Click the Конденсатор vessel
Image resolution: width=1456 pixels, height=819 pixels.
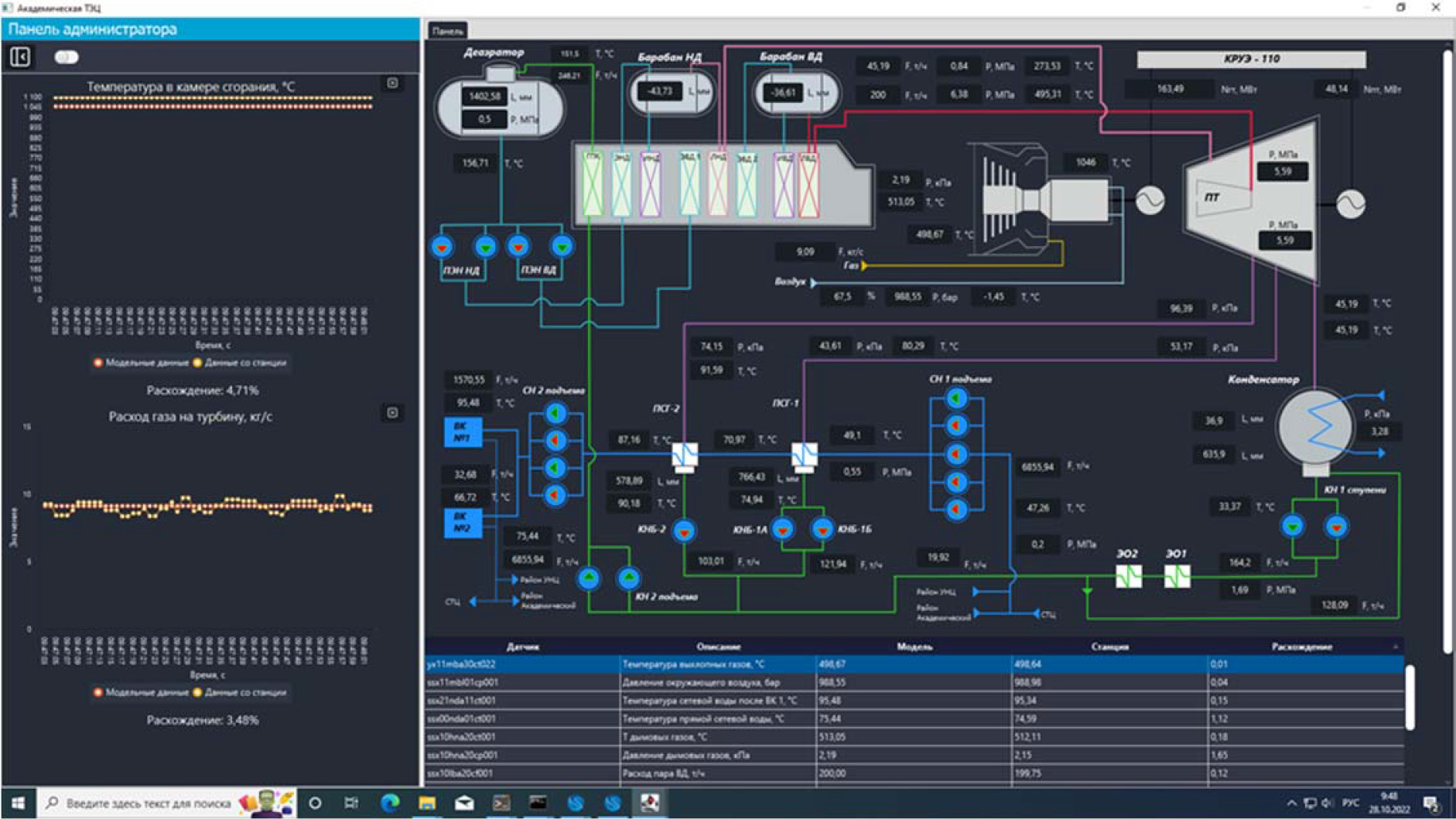(x=1315, y=428)
